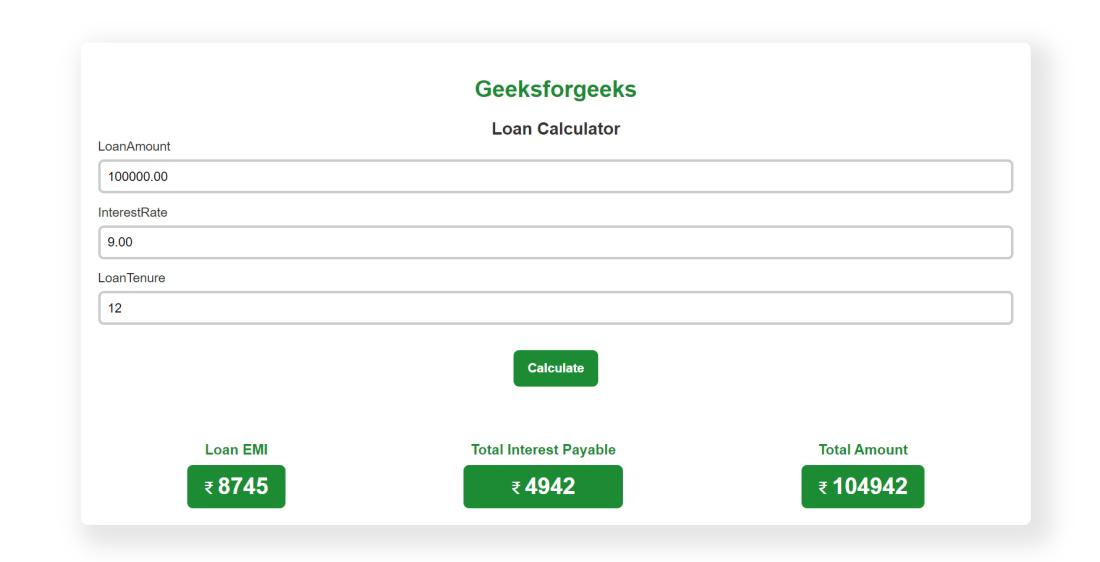Click the Loan EMI heading
This screenshot has height=562, width=1100.
(x=236, y=450)
